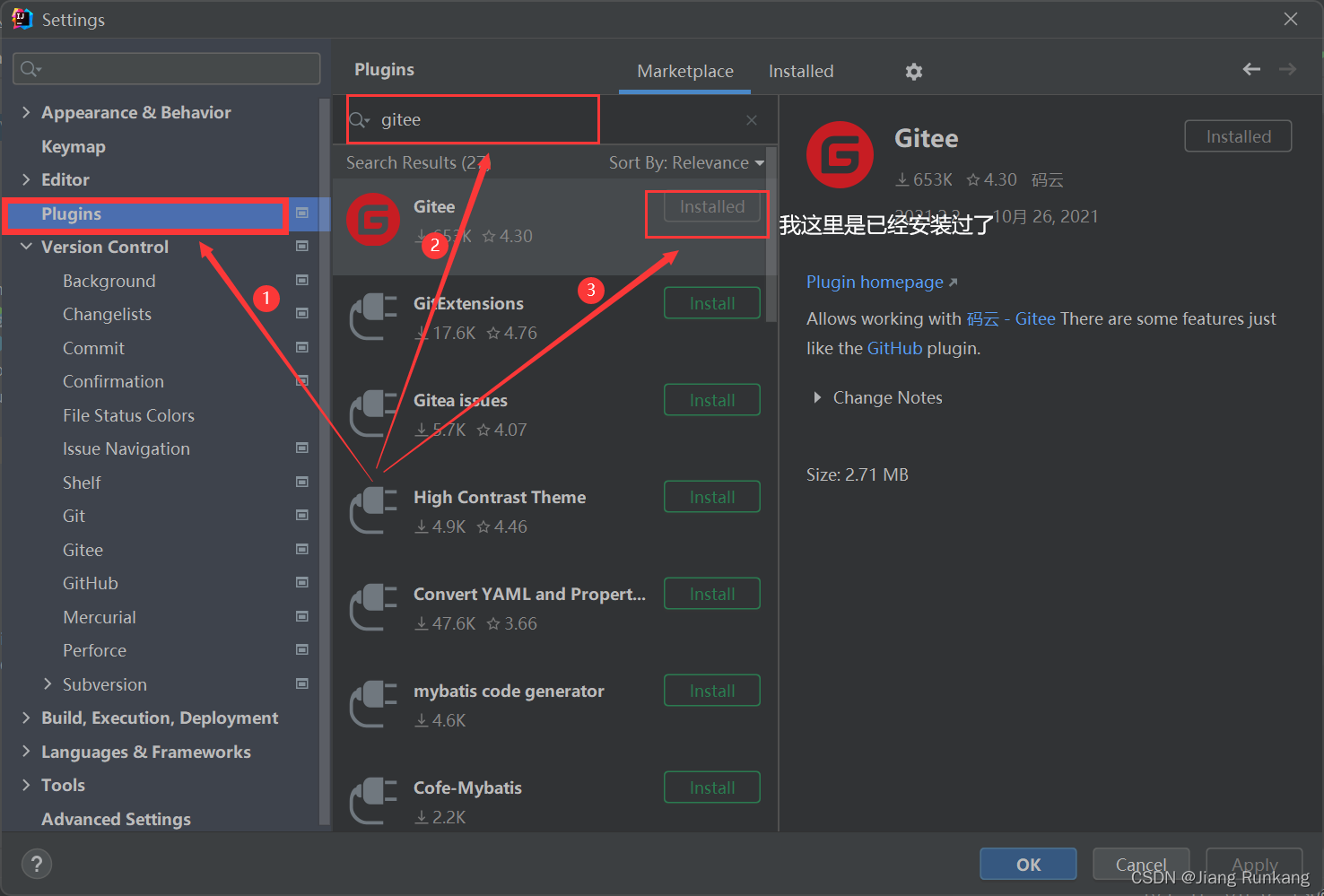
Task: Click the GitExtensions plug icon
Action: click(373, 317)
